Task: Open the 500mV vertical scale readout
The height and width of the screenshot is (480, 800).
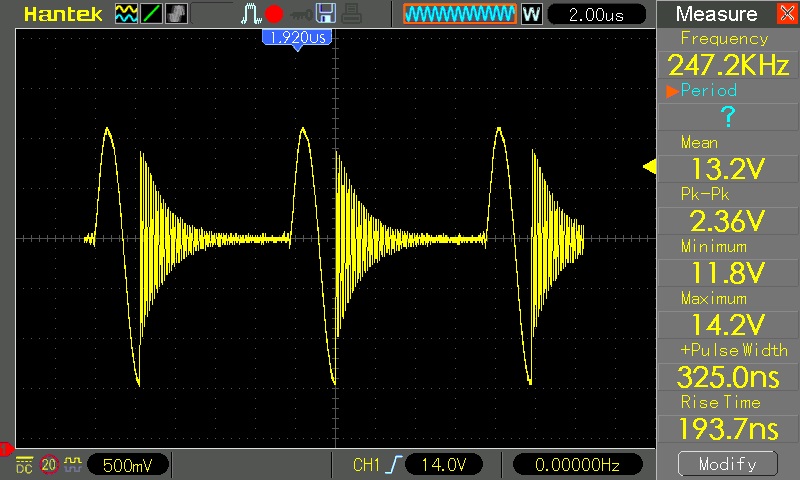Action: click(x=129, y=465)
